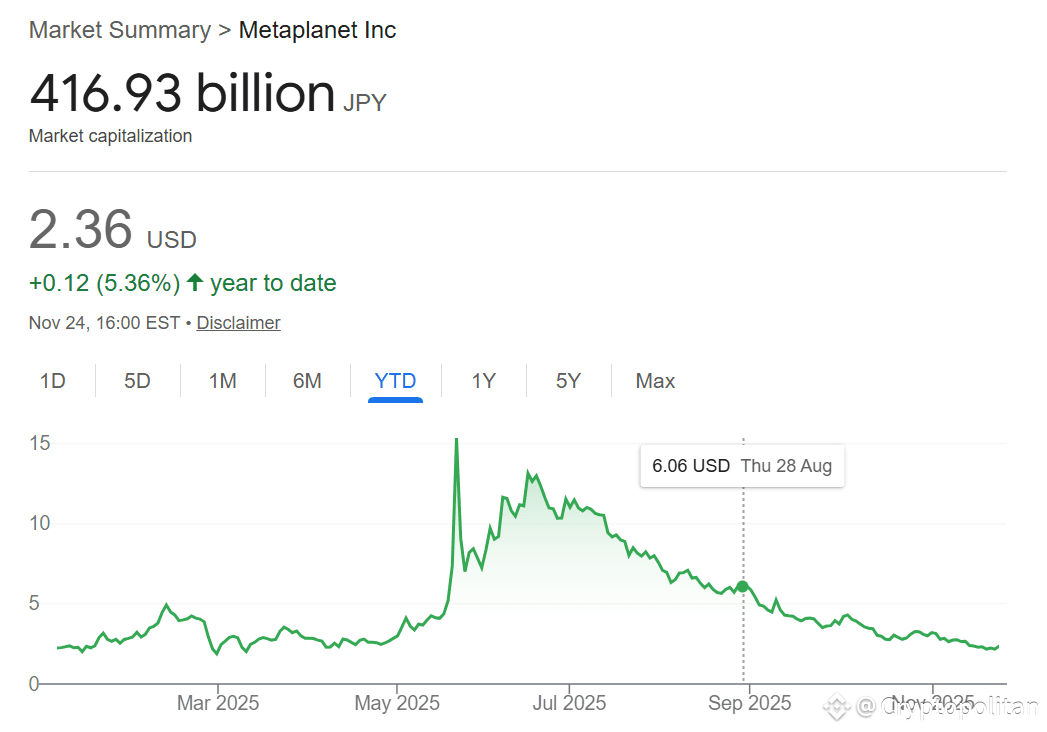Go back via Market Summary breadcrumb
This screenshot has width=1047, height=732.
[119, 30]
